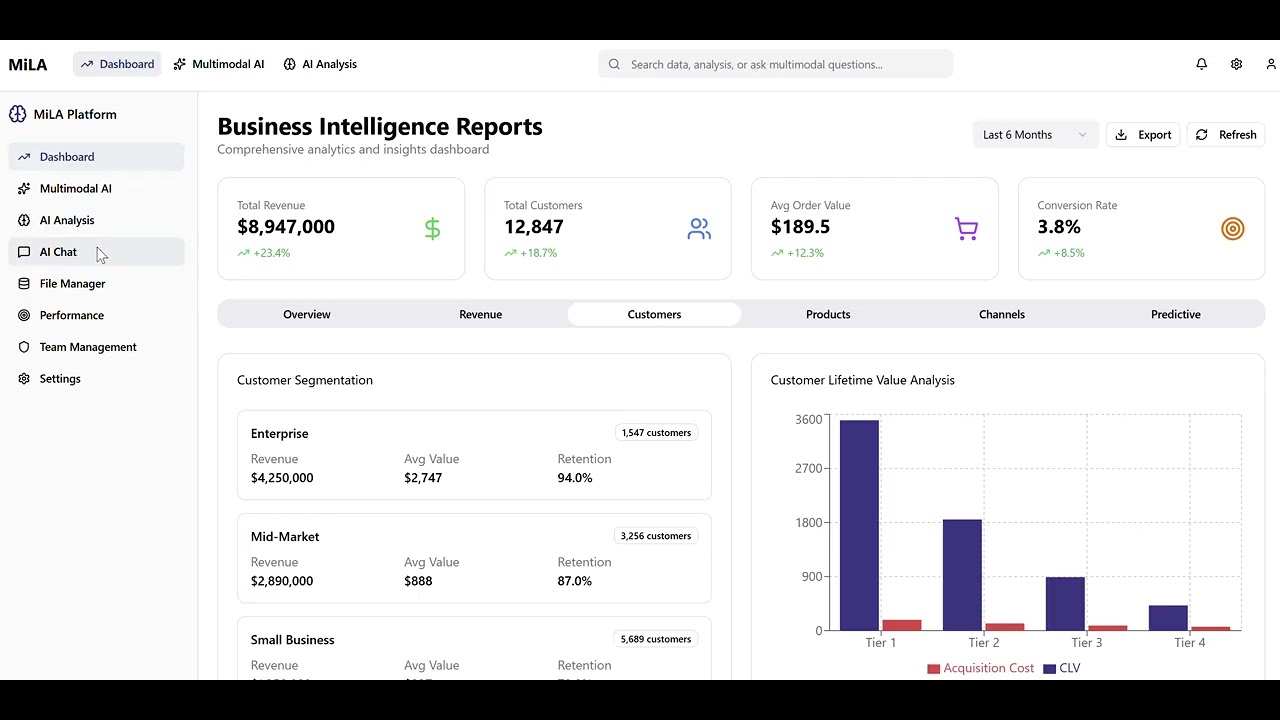Click the 94.0% retention value

pyautogui.click(x=575, y=478)
